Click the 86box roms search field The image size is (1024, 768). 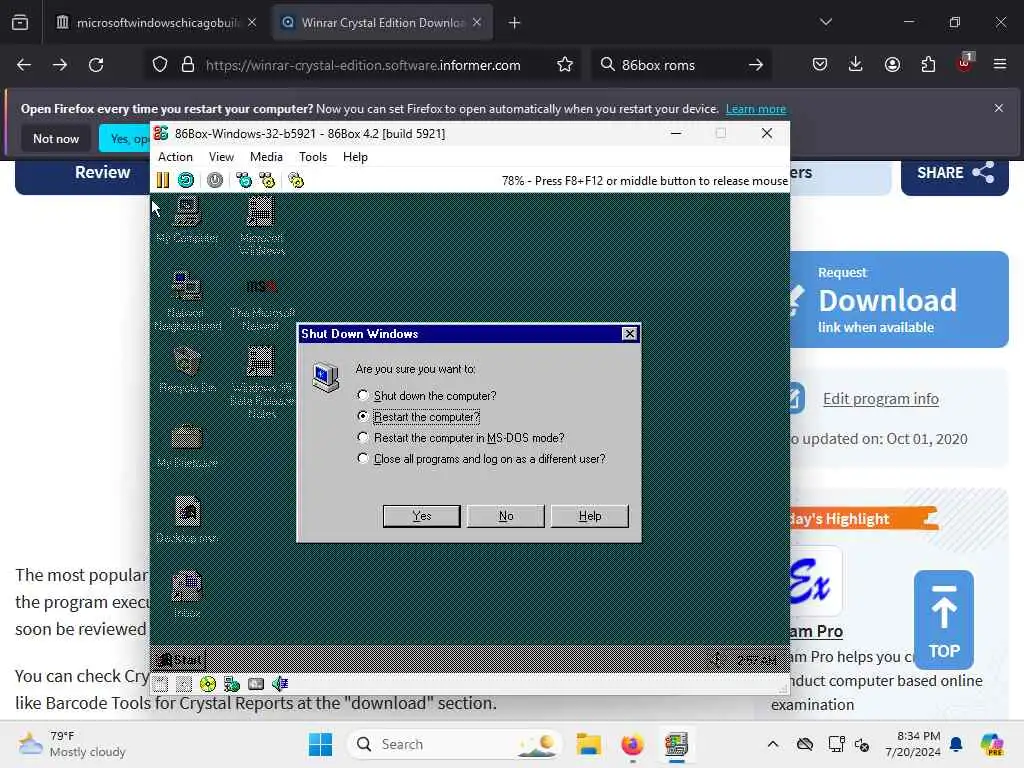click(681, 65)
